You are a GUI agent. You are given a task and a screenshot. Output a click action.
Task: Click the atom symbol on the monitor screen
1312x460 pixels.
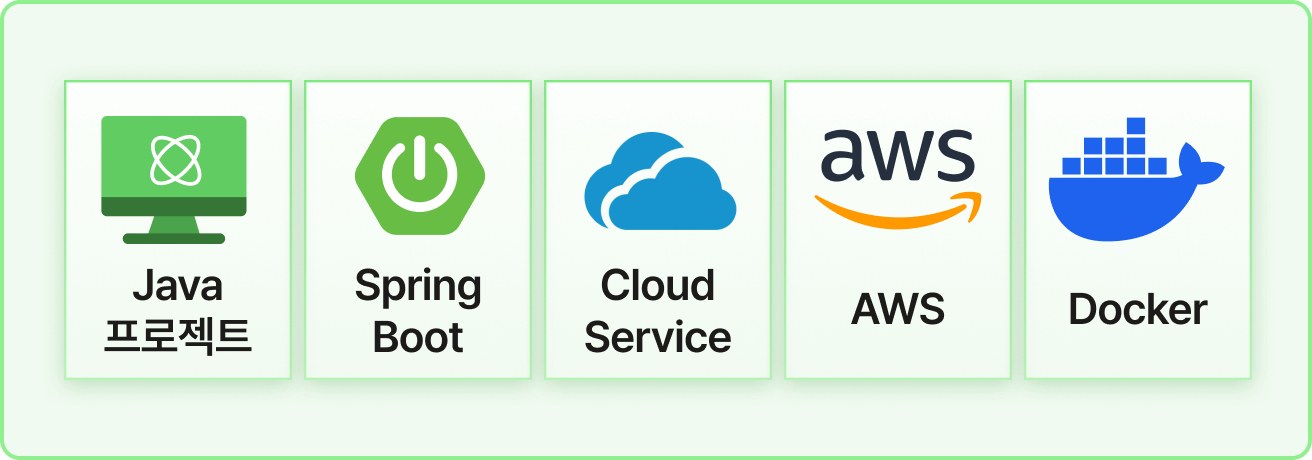[174, 160]
